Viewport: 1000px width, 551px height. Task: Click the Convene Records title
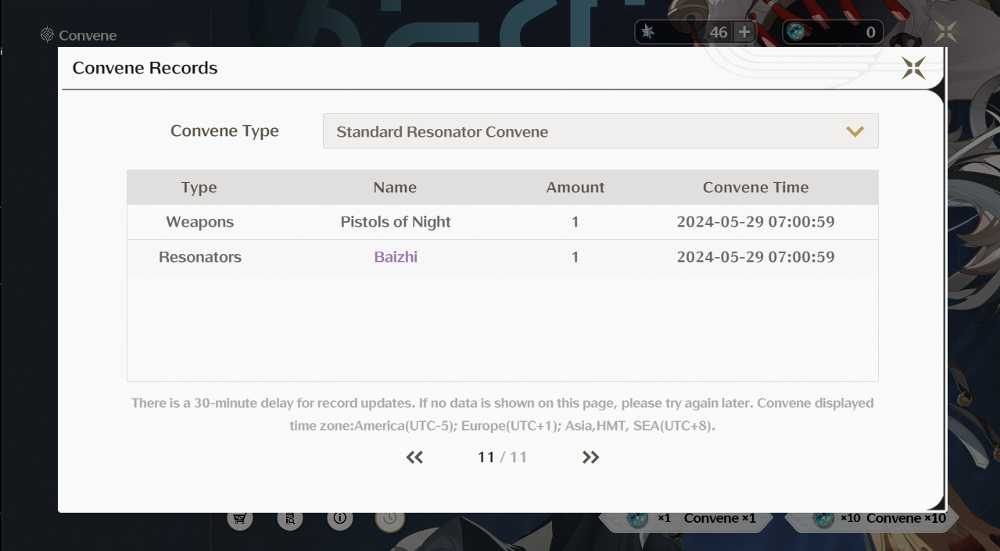(x=145, y=68)
